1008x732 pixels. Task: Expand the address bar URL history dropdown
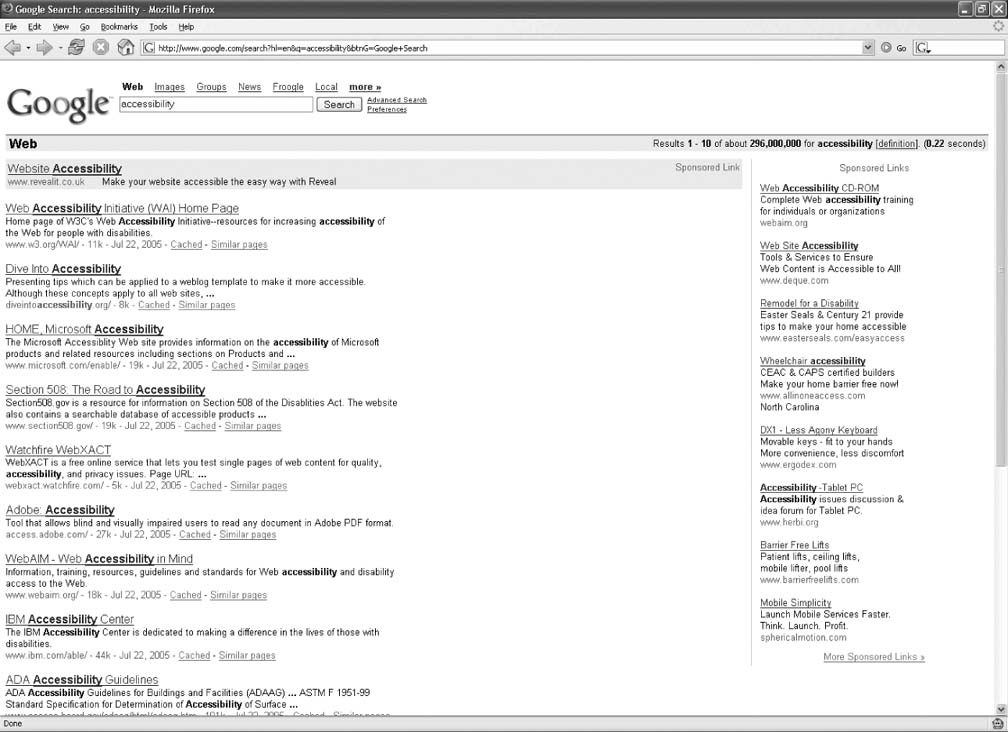[868, 48]
